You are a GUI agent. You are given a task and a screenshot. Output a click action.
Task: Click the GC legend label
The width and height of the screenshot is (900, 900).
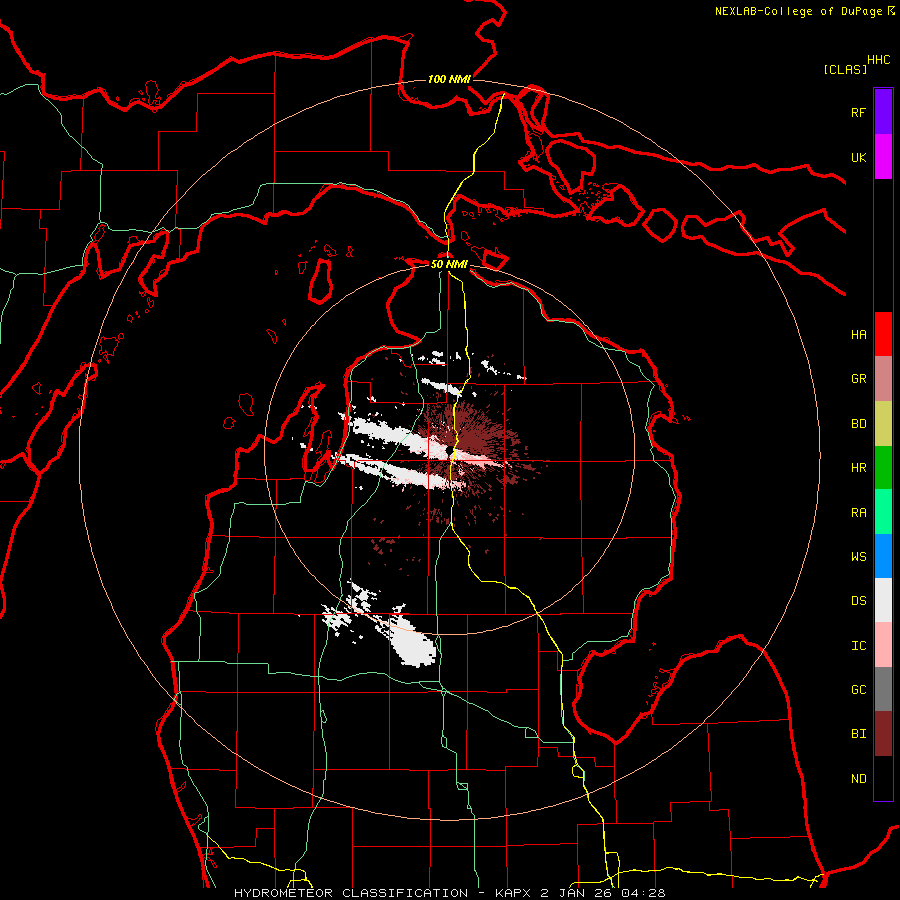(x=858, y=690)
